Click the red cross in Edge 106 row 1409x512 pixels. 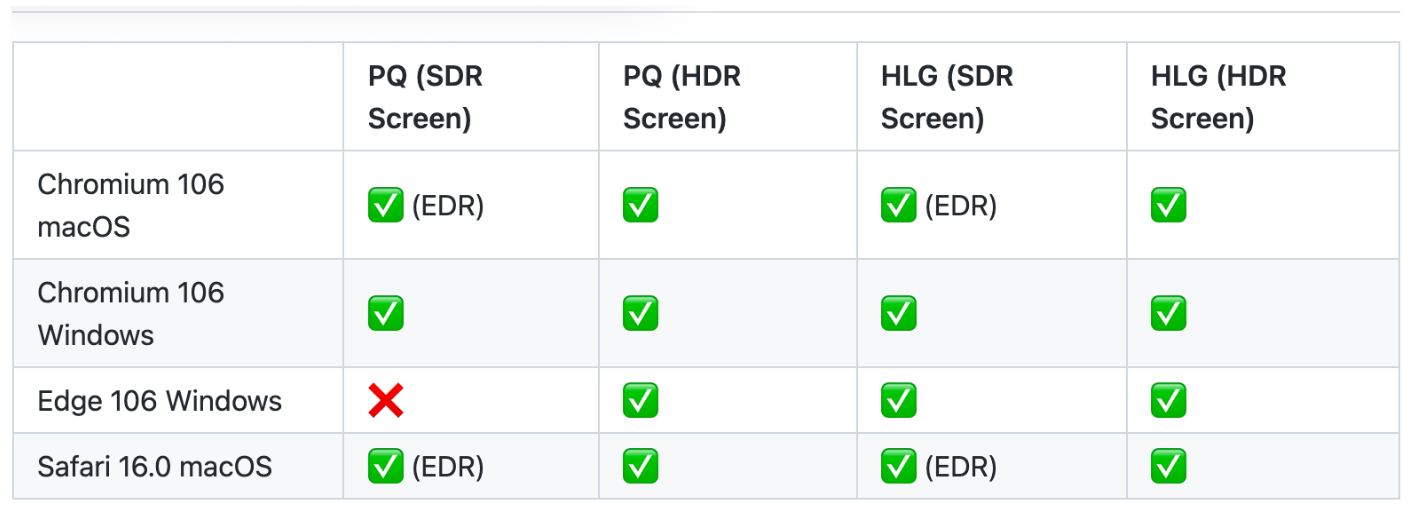386,401
